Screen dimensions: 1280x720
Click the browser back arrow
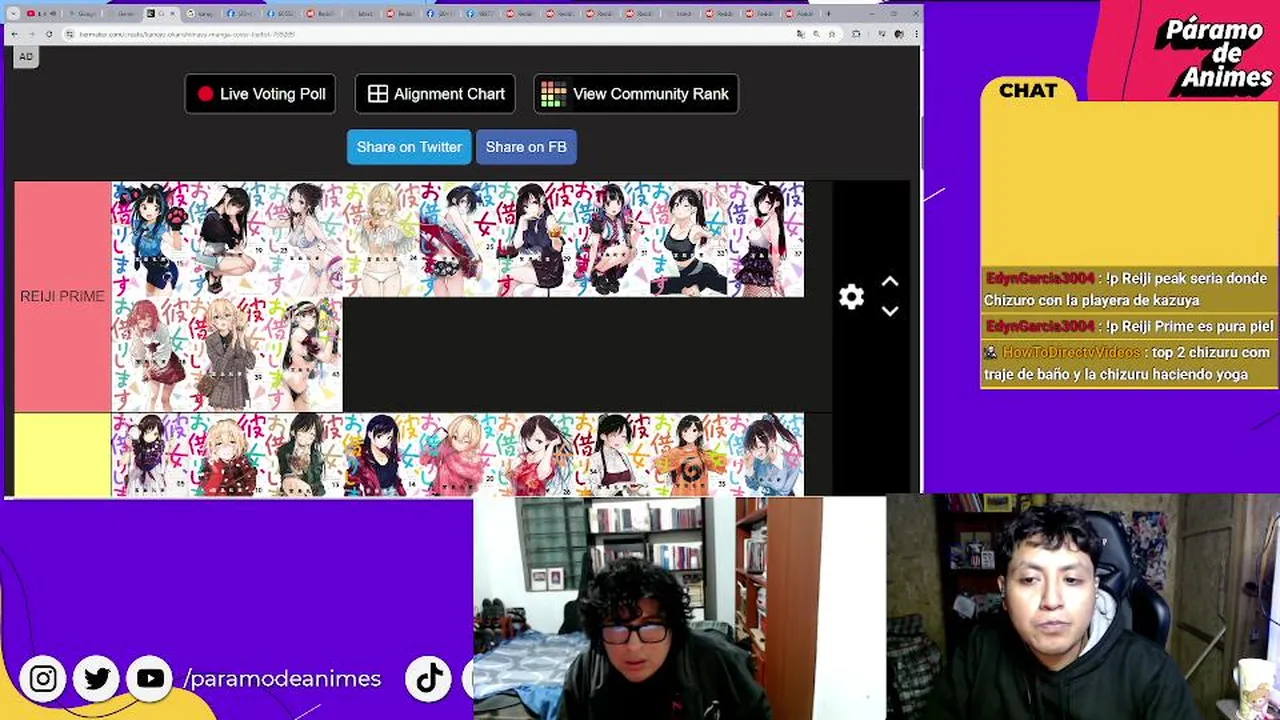(x=15, y=34)
